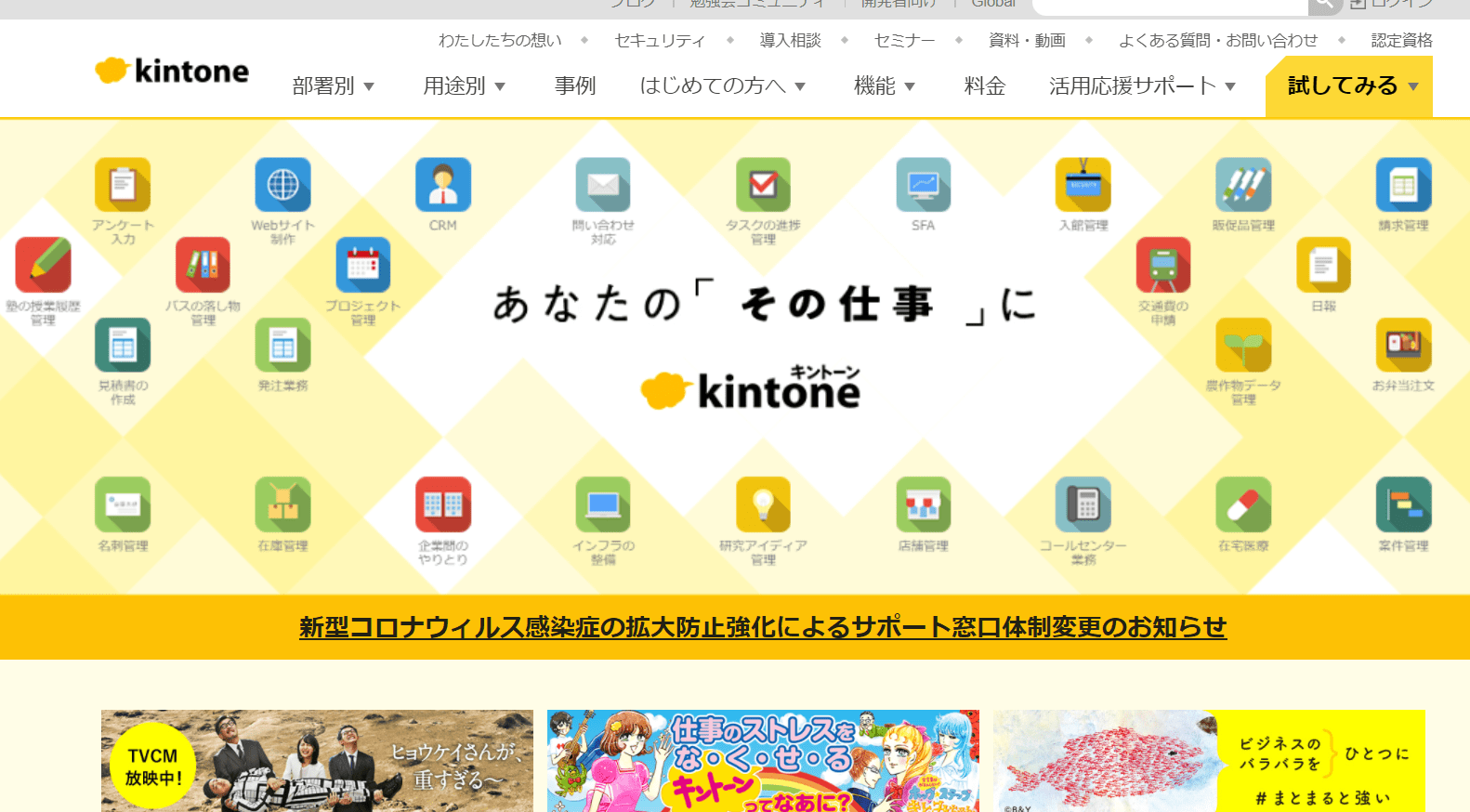
Task: Open the Webサイト制作 icon
Action: point(282,185)
